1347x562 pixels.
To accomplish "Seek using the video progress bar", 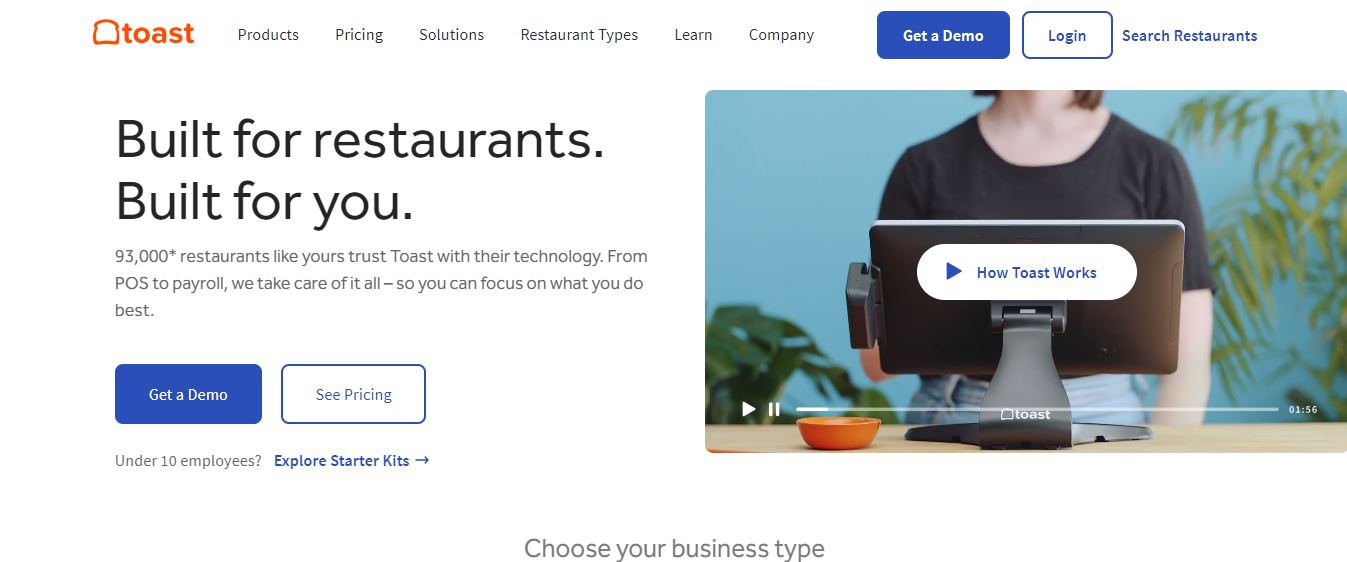I will [x=1037, y=409].
